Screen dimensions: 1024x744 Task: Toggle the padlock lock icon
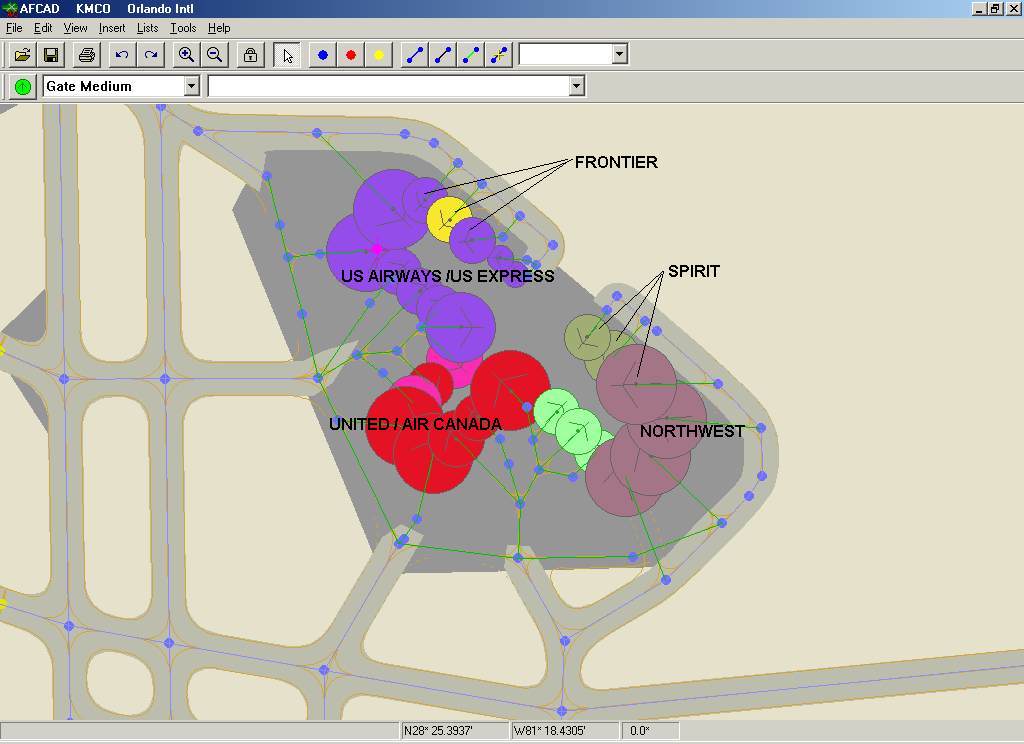pos(250,55)
